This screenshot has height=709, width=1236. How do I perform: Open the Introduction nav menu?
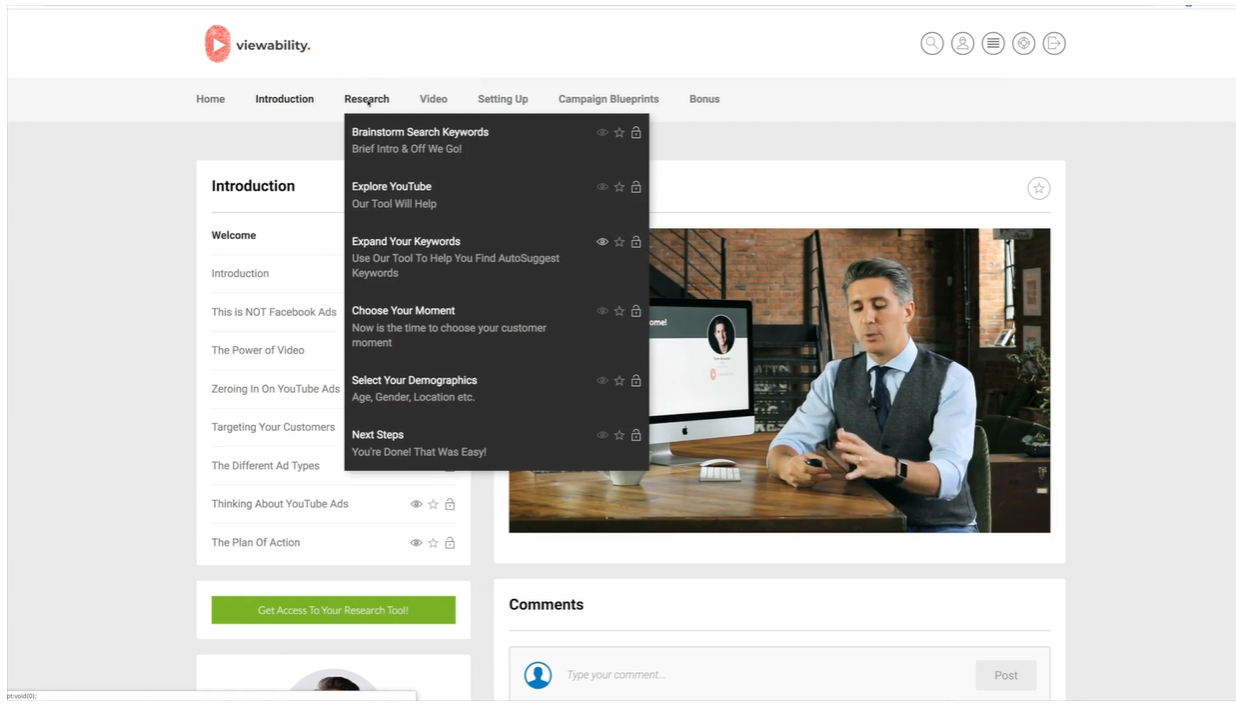[x=284, y=99]
